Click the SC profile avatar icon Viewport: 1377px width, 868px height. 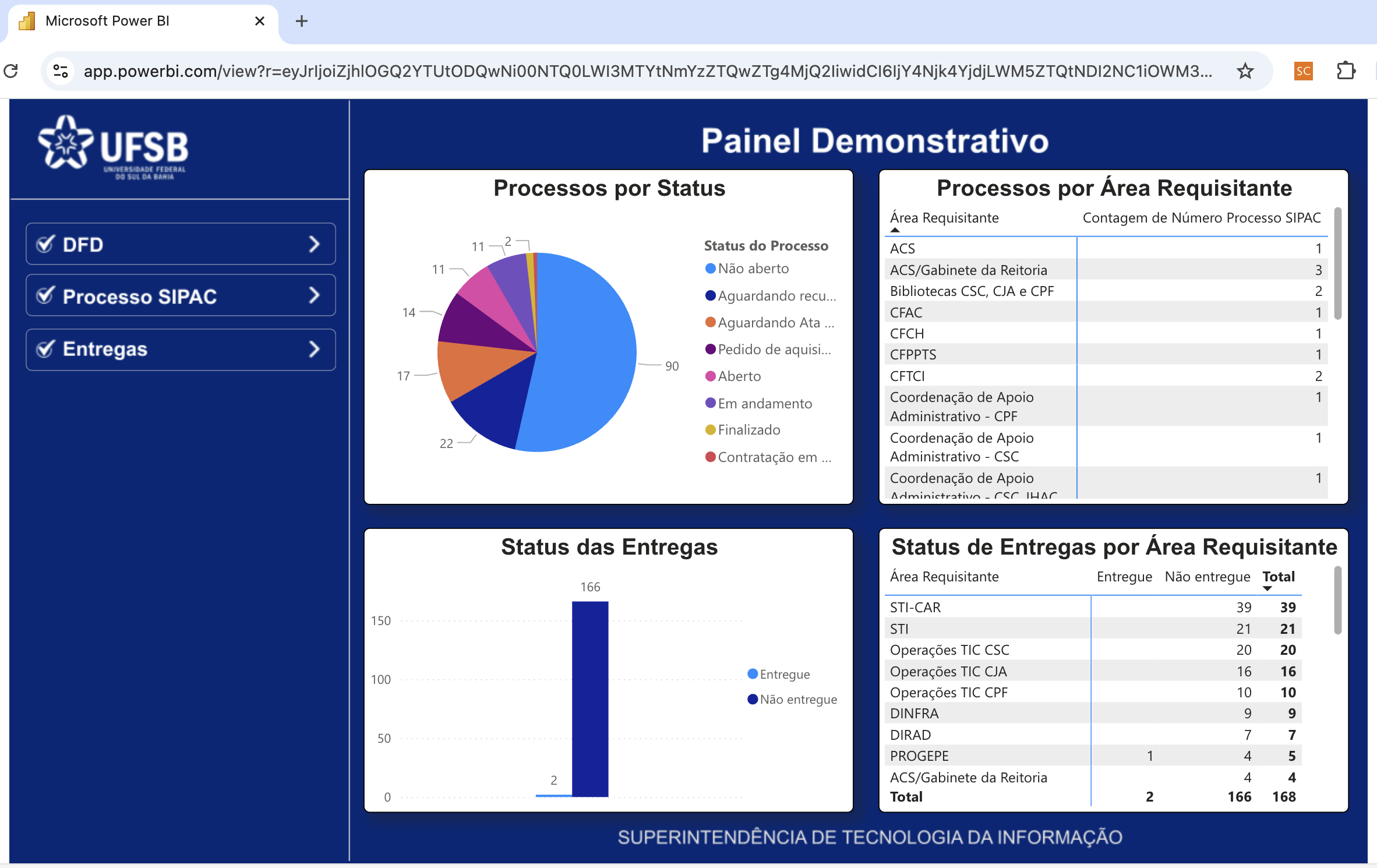tap(1302, 70)
